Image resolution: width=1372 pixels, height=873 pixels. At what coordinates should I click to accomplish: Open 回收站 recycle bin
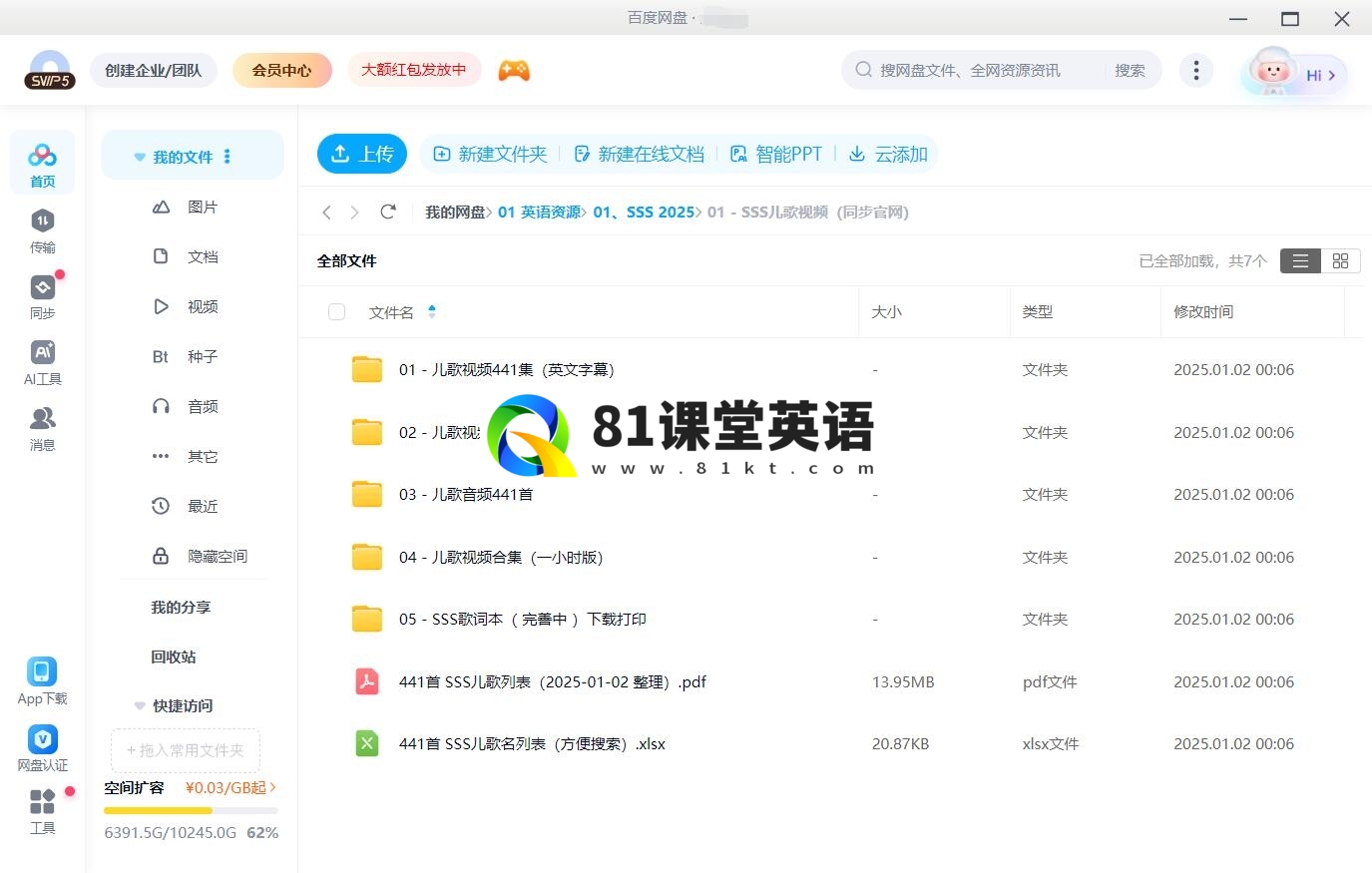174,656
